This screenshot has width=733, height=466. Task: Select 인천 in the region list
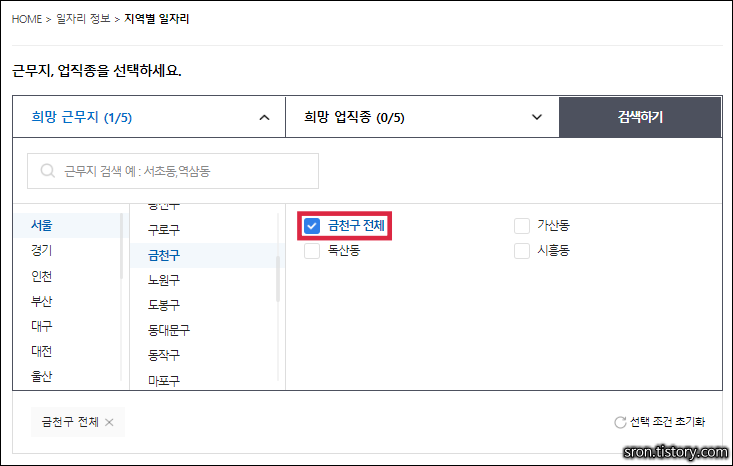tap(42, 276)
